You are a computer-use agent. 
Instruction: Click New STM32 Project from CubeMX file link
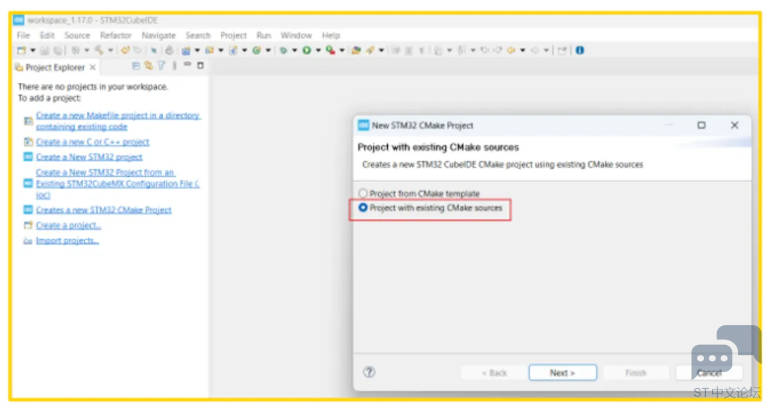[117, 184]
